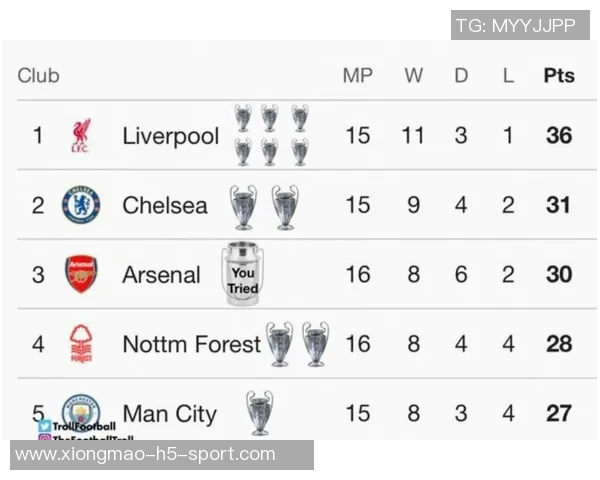Image resolution: width=600 pixels, height=480 pixels.
Task: Open the Nottm Forest team name
Action: 191,344
